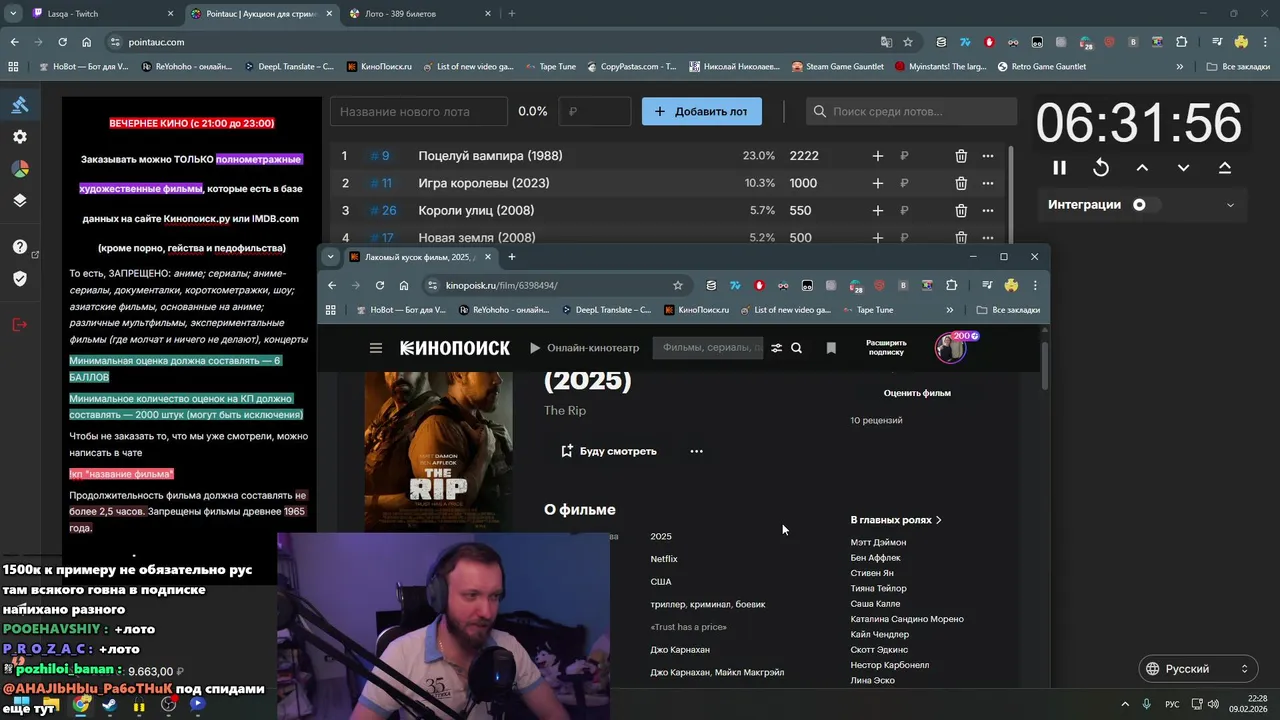1280x720 pixels.
Task: Open tab search dropdown in main Chrome window
Action: tap(13, 14)
